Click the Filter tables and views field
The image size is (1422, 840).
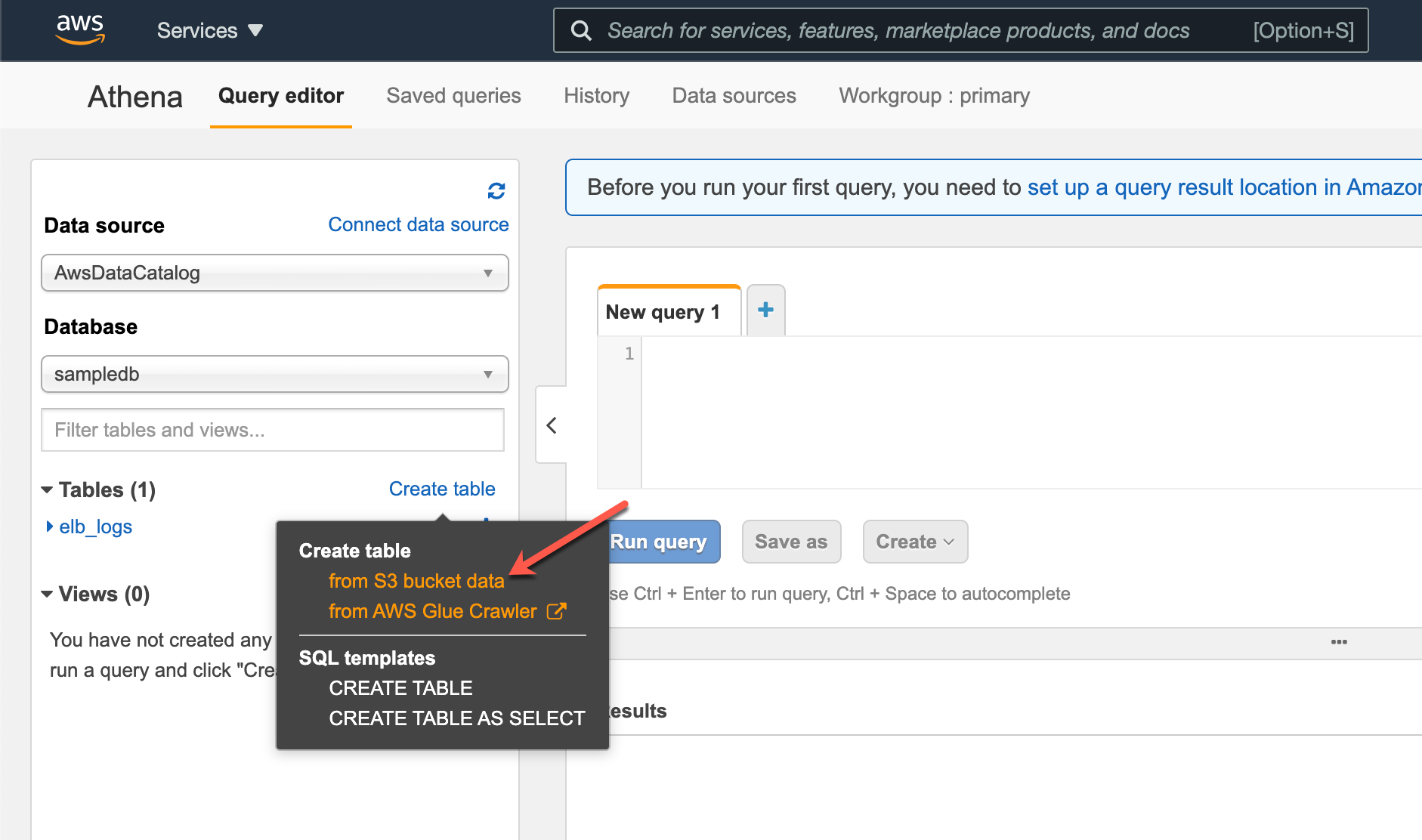(x=272, y=430)
